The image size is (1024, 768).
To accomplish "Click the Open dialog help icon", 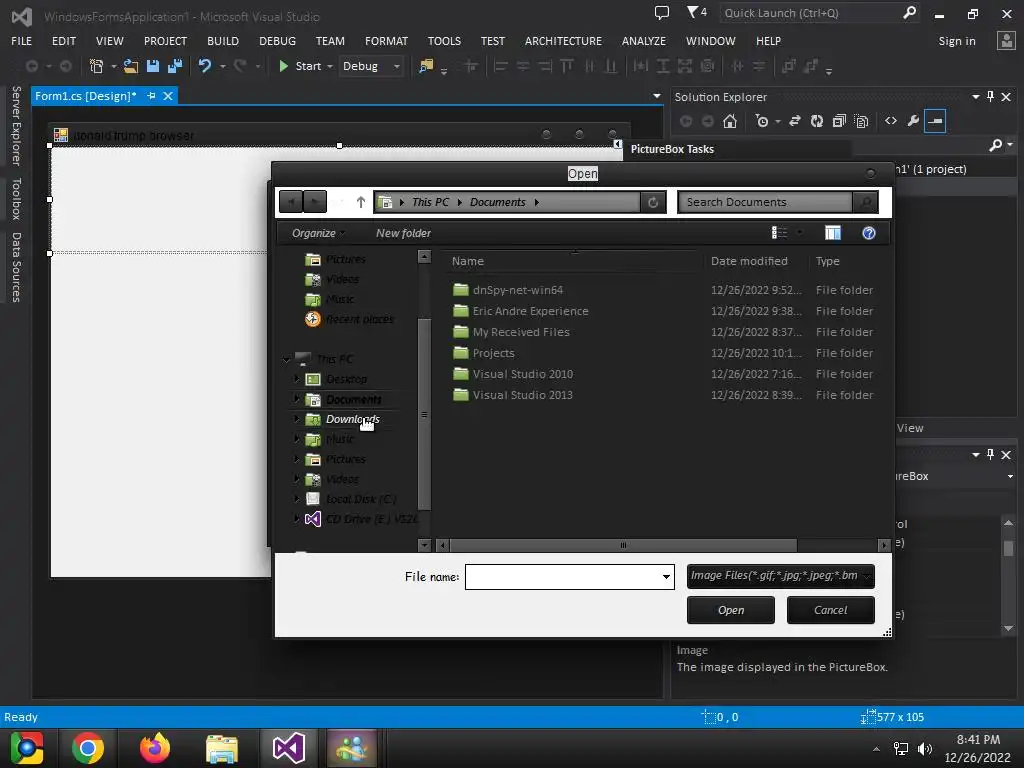I will (869, 233).
